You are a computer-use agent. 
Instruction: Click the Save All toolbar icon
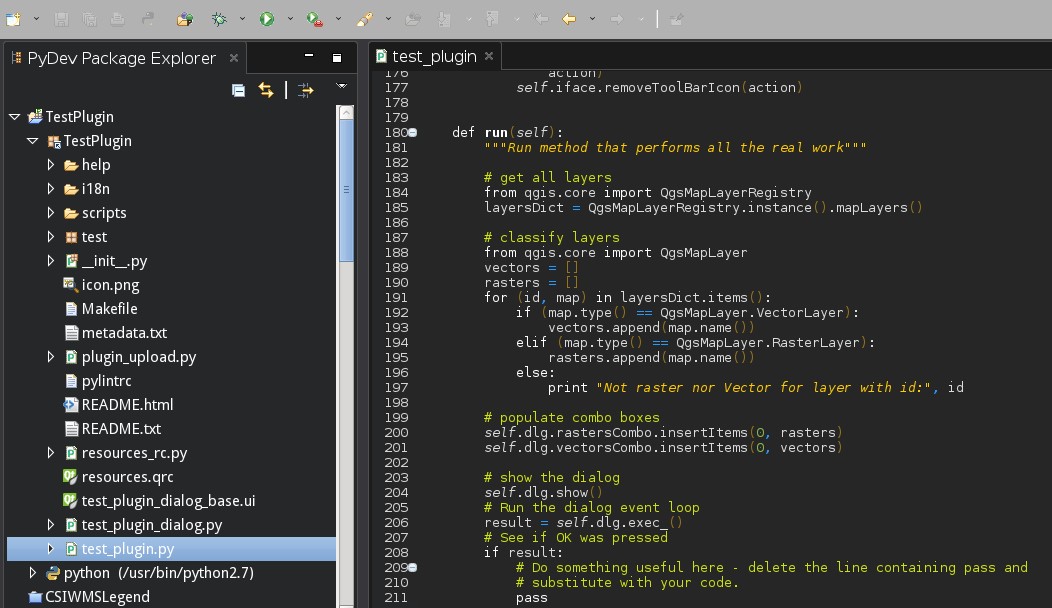pos(89,19)
